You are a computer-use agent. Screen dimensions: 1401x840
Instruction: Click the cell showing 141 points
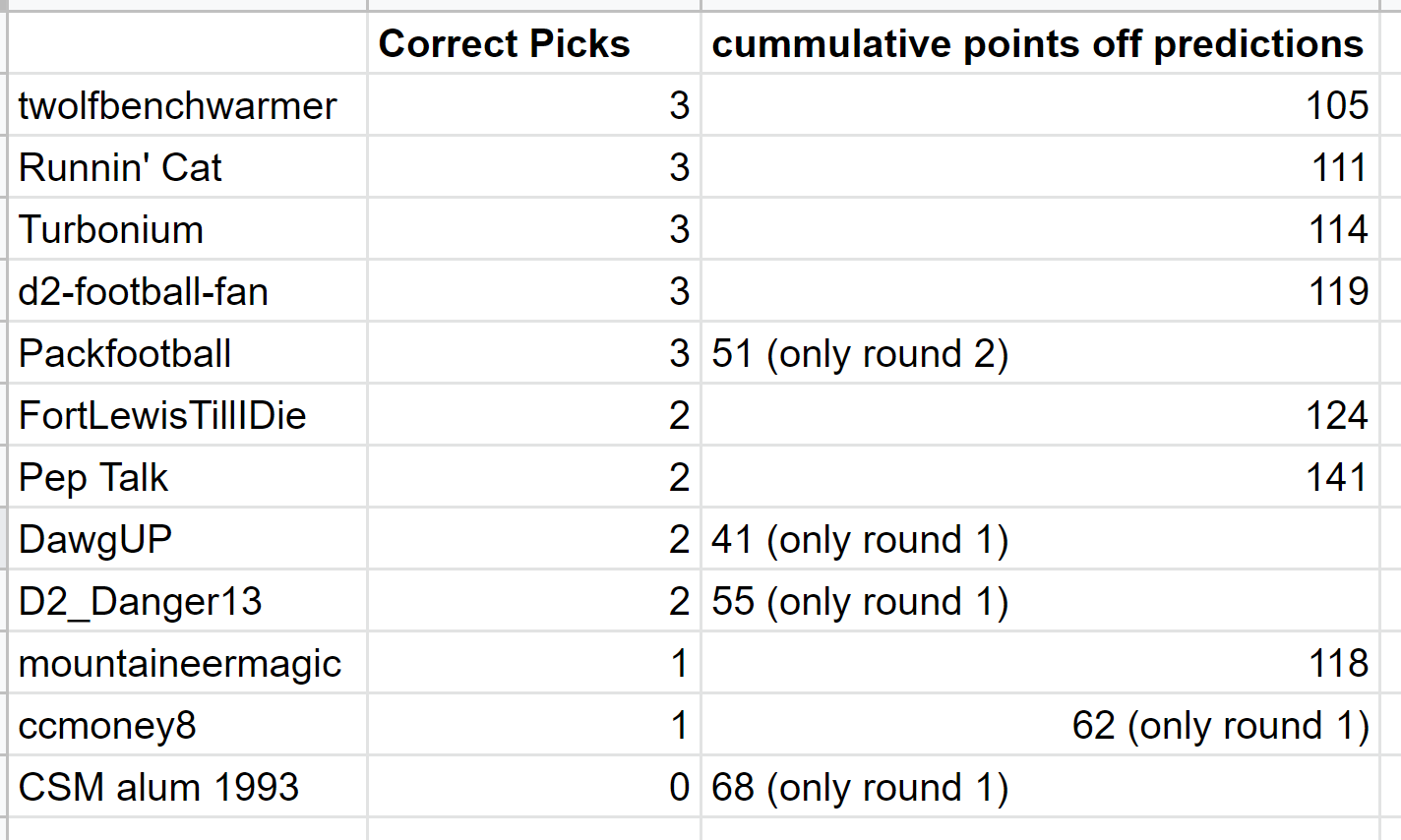tap(1041, 477)
